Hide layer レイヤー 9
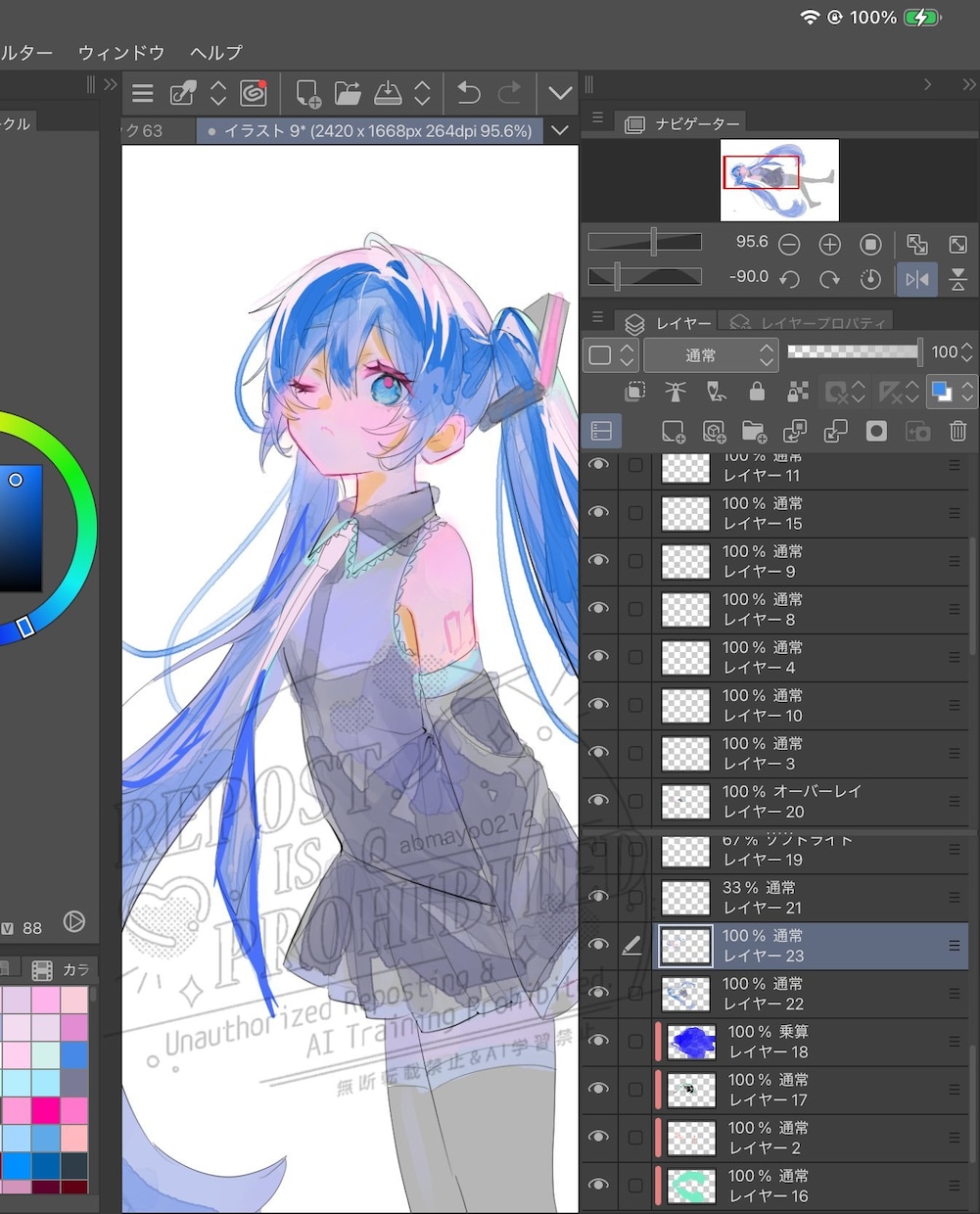The height and width of the screenshot is (1214, 980). coord(598,560)
